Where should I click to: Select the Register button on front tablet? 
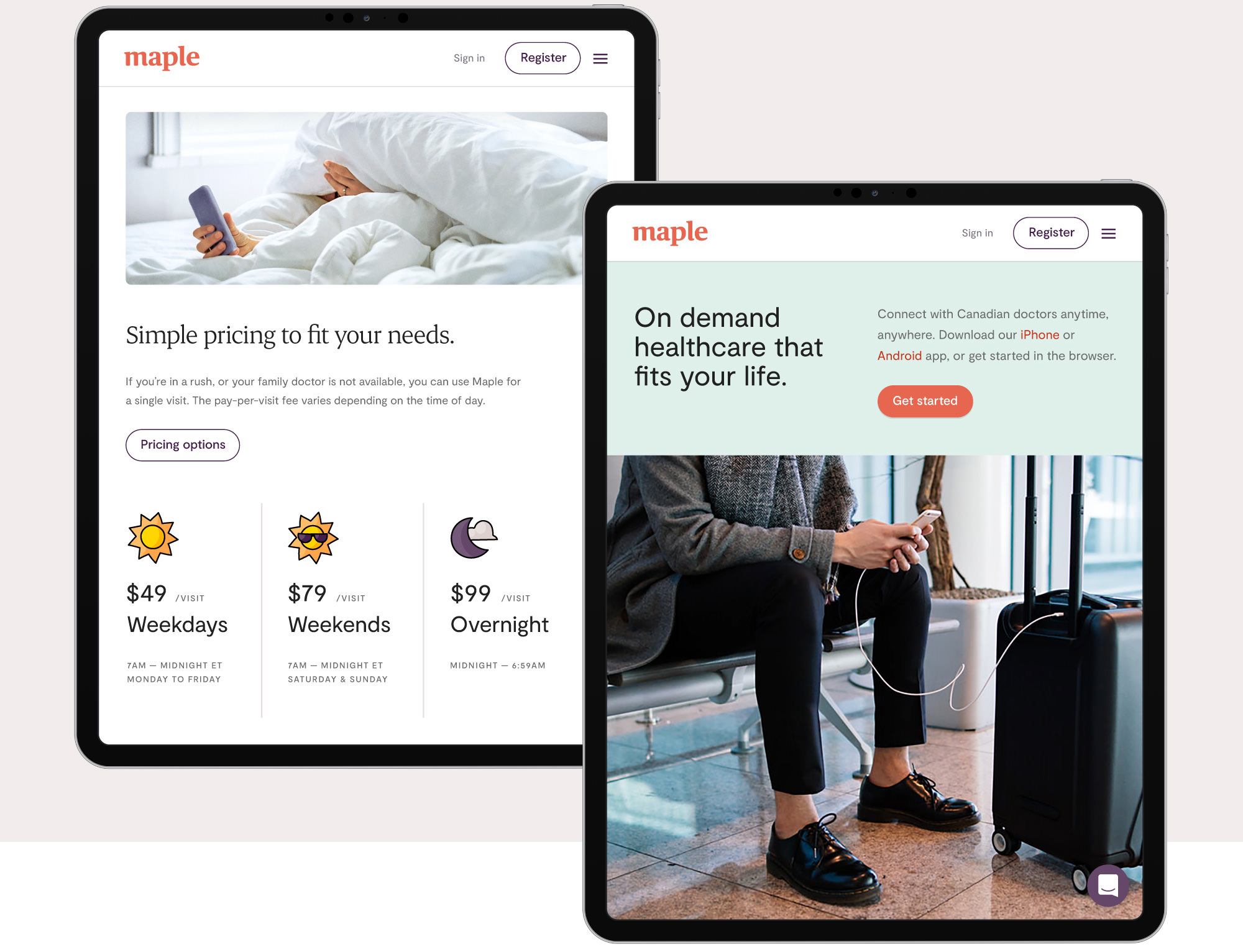click(1052, 232)
